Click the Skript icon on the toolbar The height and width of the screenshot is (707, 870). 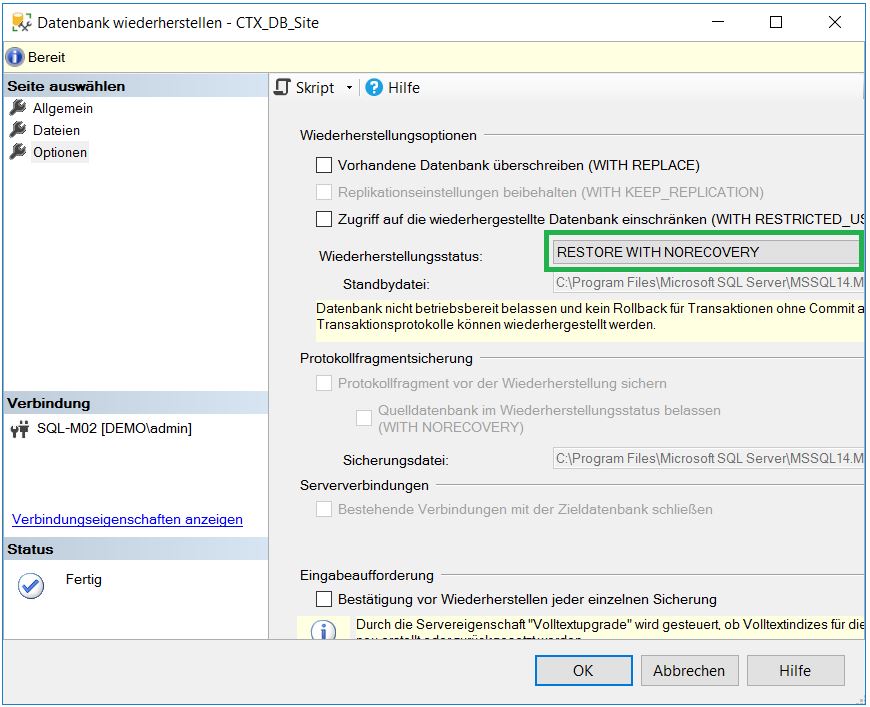283,87
